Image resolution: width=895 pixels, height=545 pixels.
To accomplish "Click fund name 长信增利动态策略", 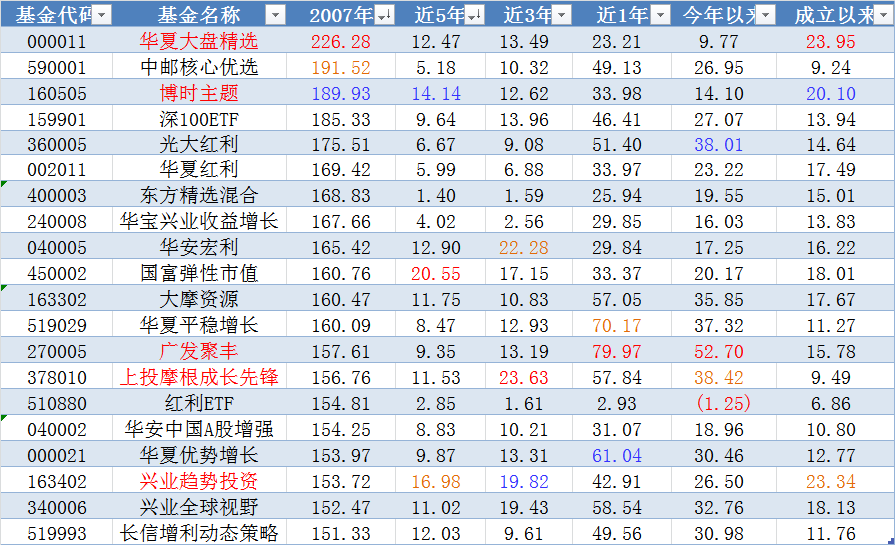I will click(199, 533).
